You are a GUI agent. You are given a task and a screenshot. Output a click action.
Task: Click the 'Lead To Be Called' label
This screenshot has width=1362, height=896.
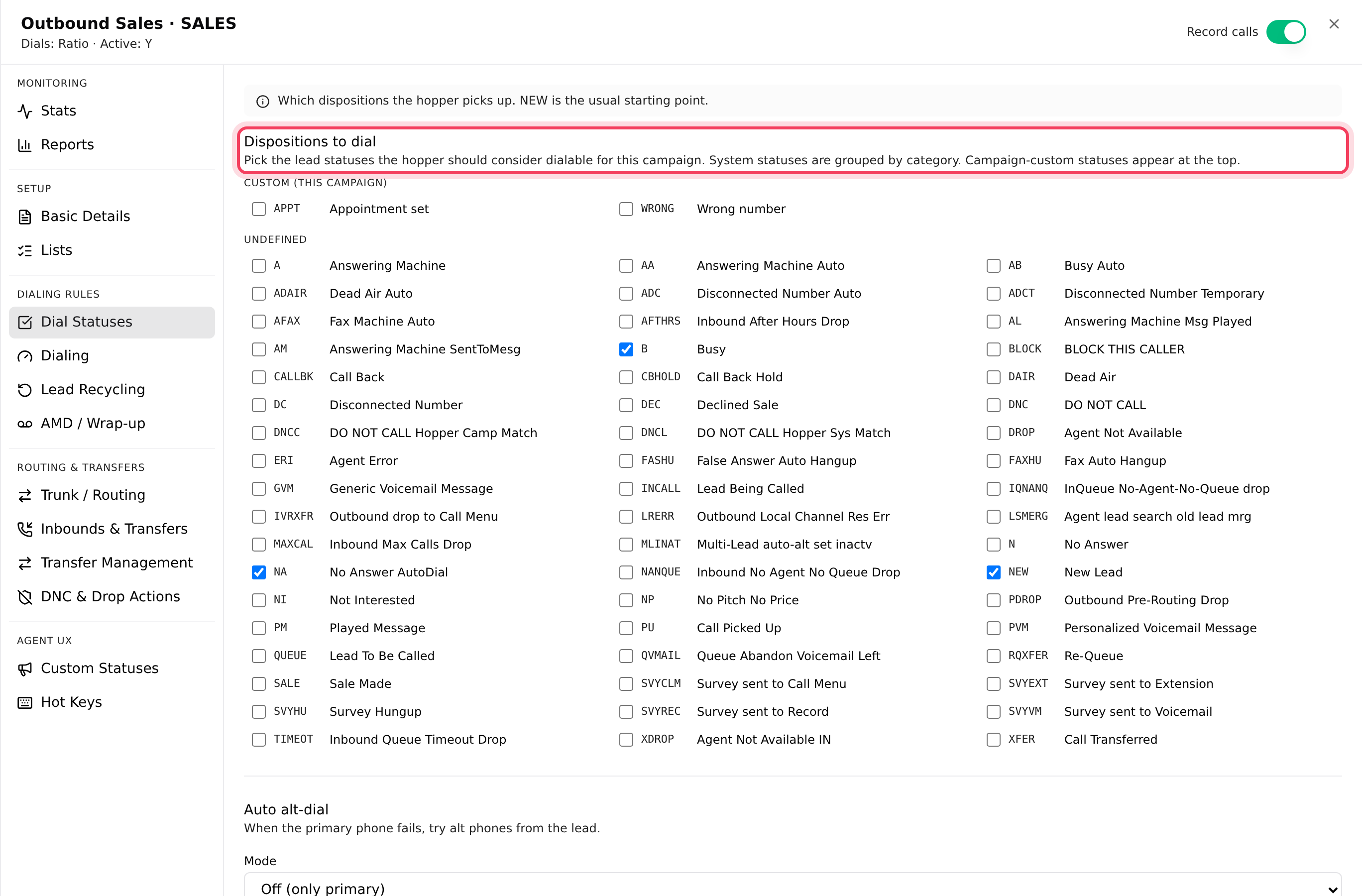coord(382,656)
